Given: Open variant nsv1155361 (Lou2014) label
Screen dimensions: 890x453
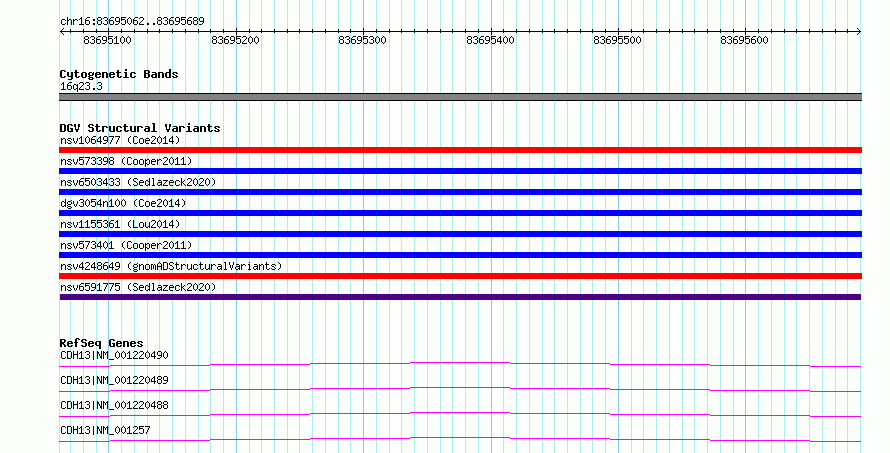Looking at the screenshot, I should [120, 224].
